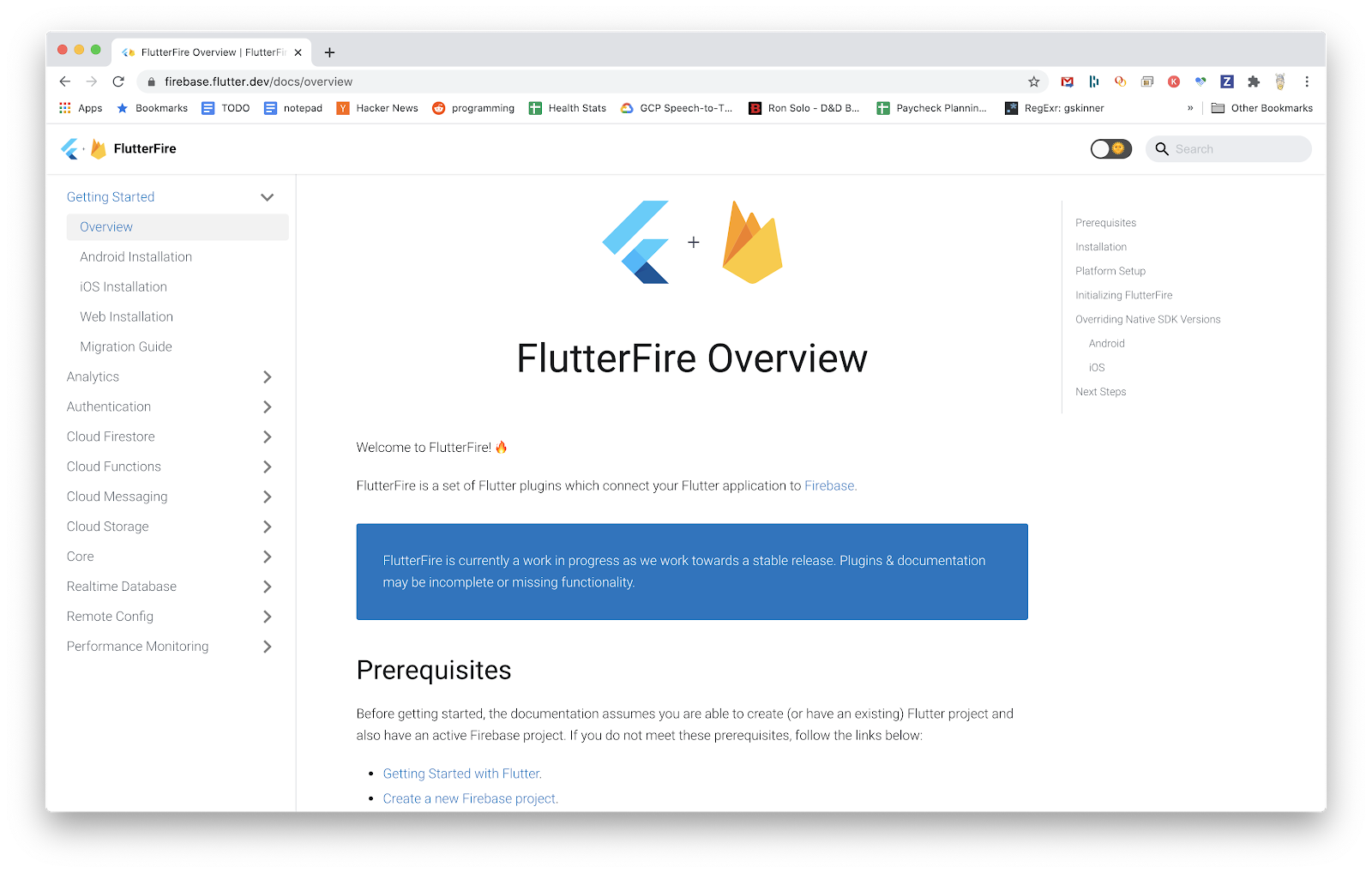Click the docs Search field
Image resolution: width=1372 pixels, height=873 pixels.
tap(1229, 149)
